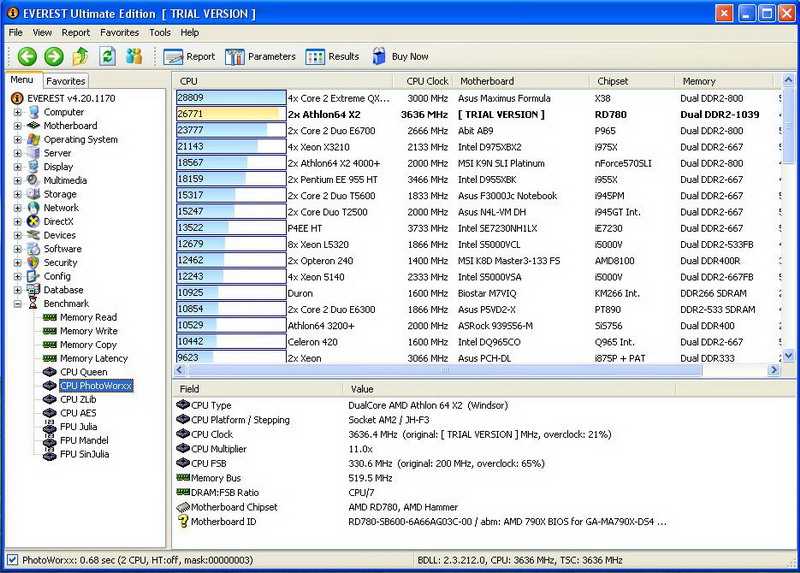800x573 pixels.
Task: Click the users icon in toolbar
Action: [x=134, y=57]
